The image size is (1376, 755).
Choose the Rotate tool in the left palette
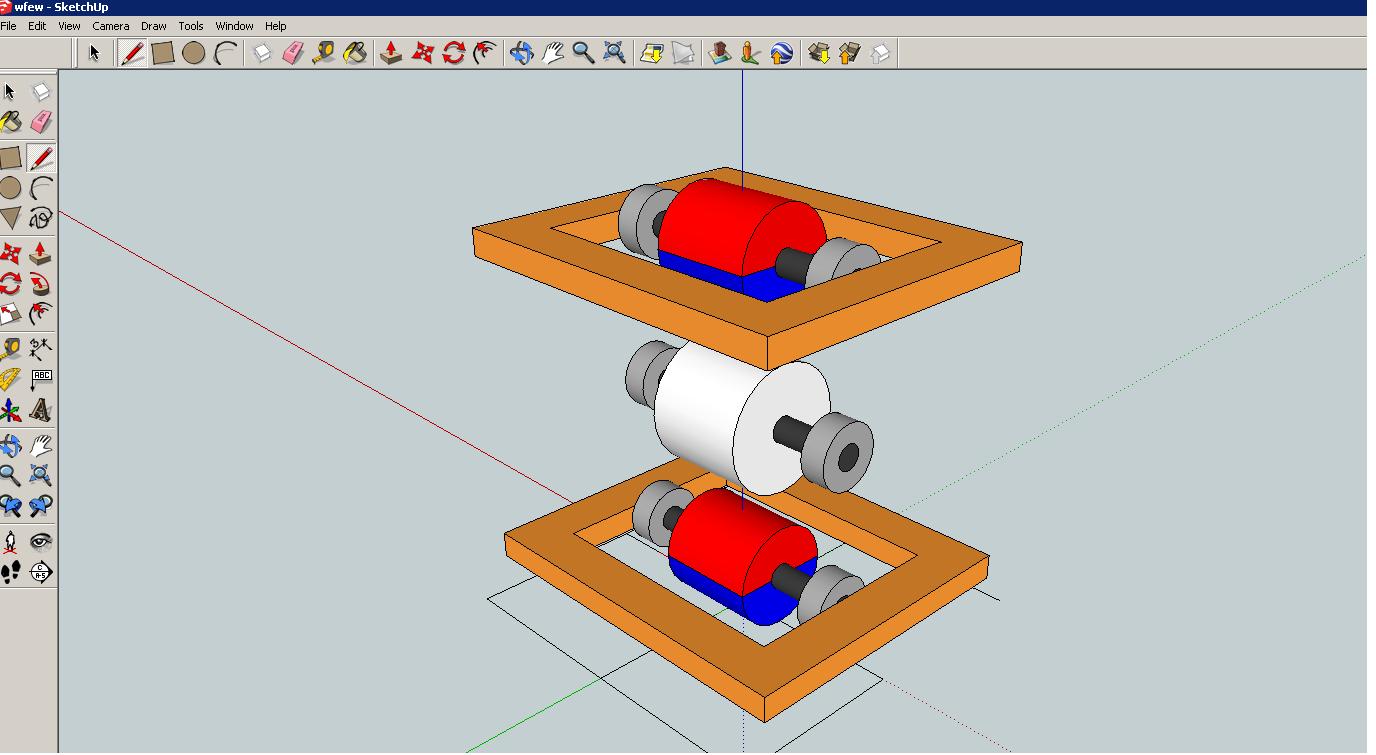pos(10,283)
